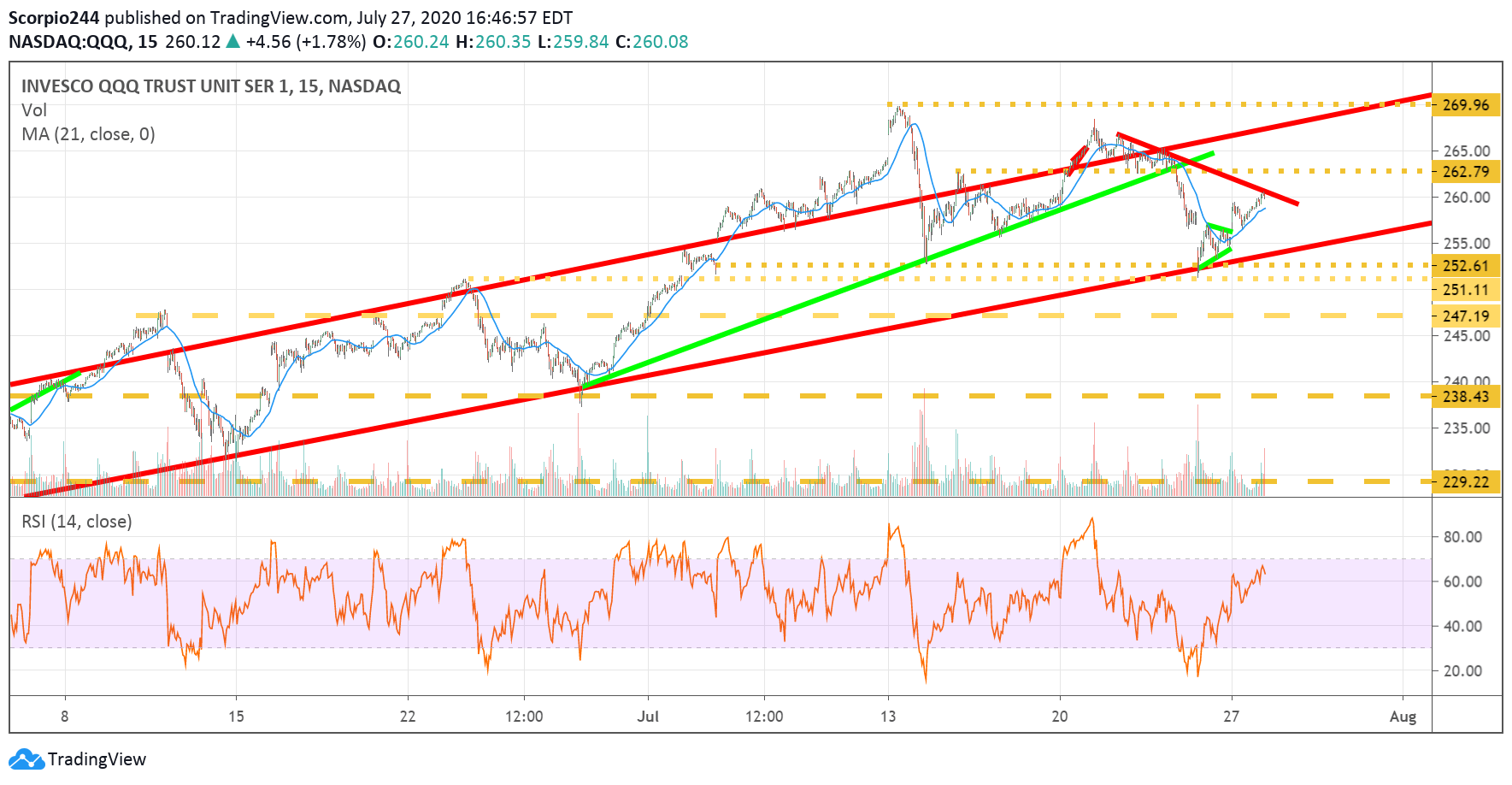Click the TradingView cloud logo icon
This screenshot has width=1512, height=785.
[26, 759]
